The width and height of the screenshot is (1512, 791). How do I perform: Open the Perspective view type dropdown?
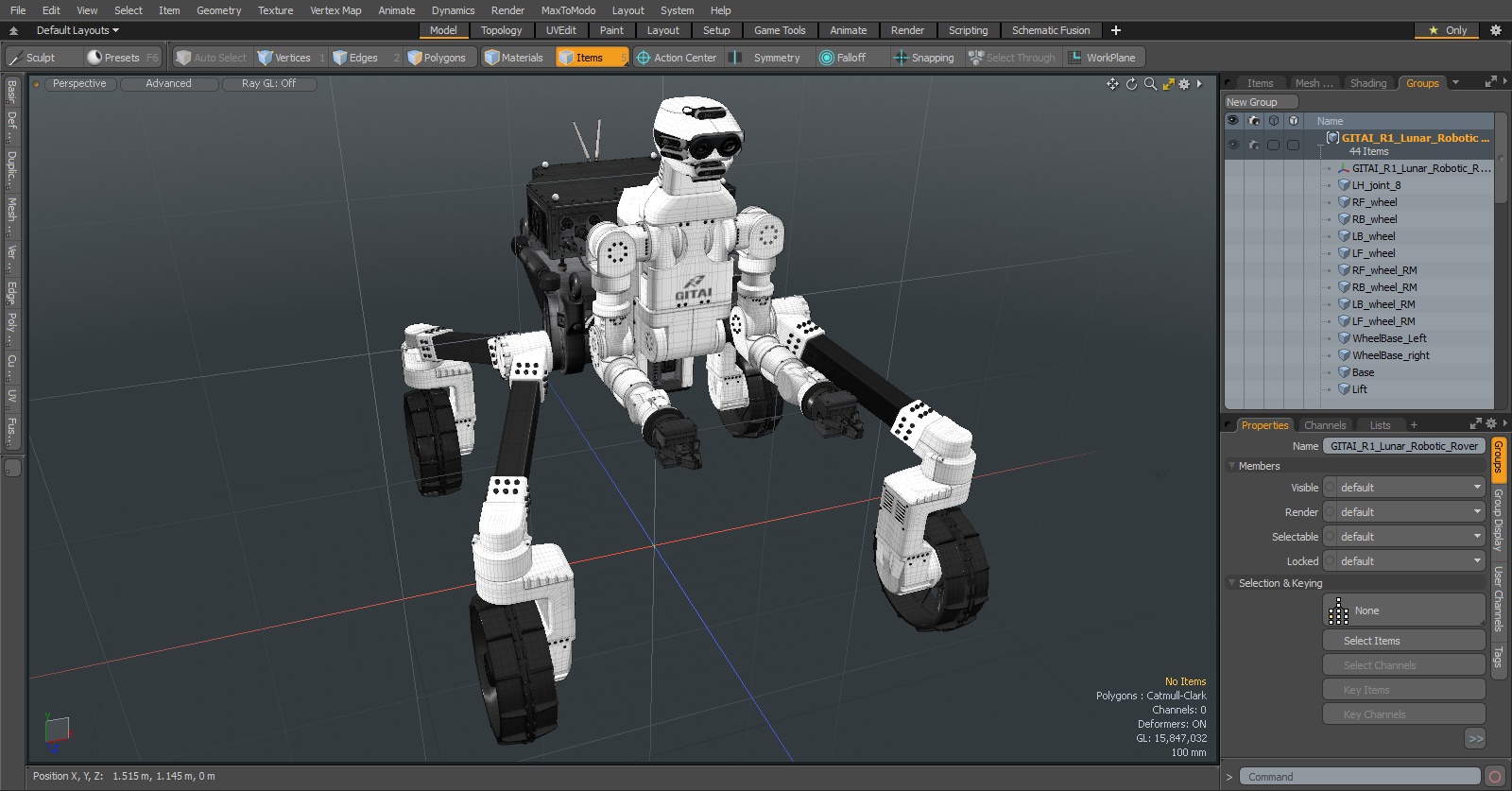79,84
